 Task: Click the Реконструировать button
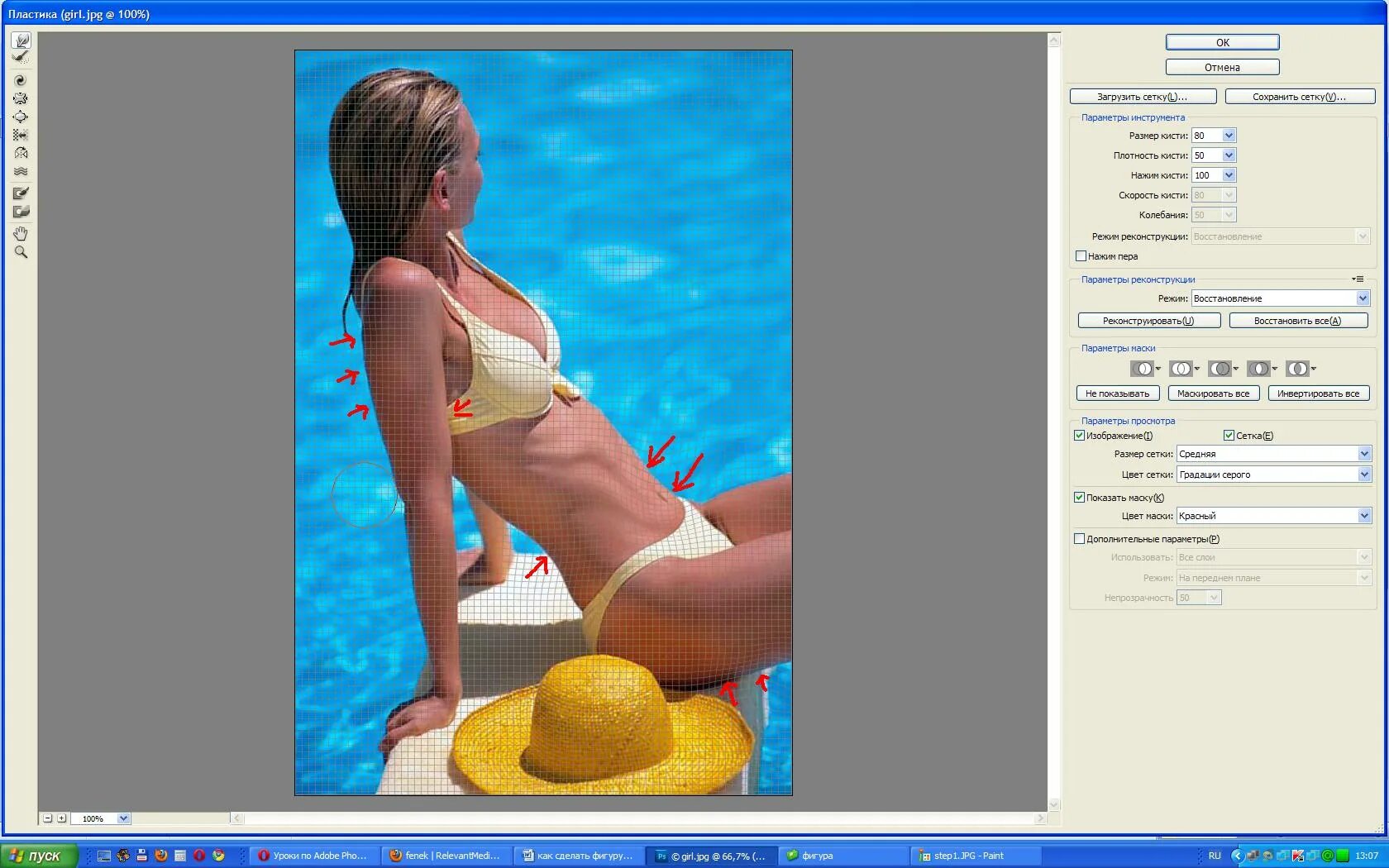1149,321
